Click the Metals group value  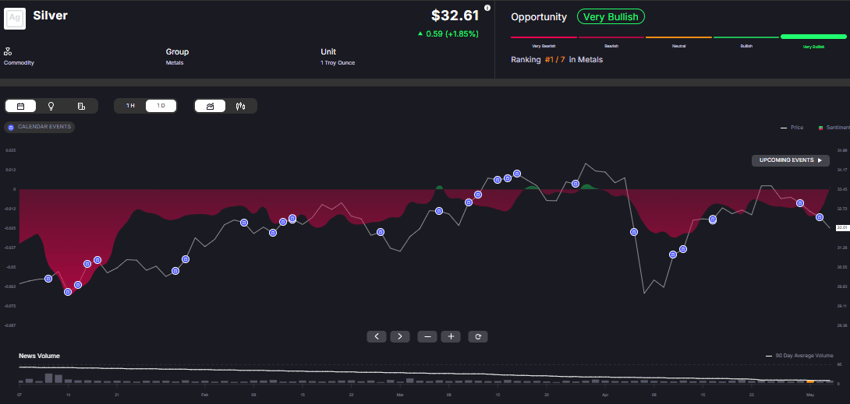(175, 63)
